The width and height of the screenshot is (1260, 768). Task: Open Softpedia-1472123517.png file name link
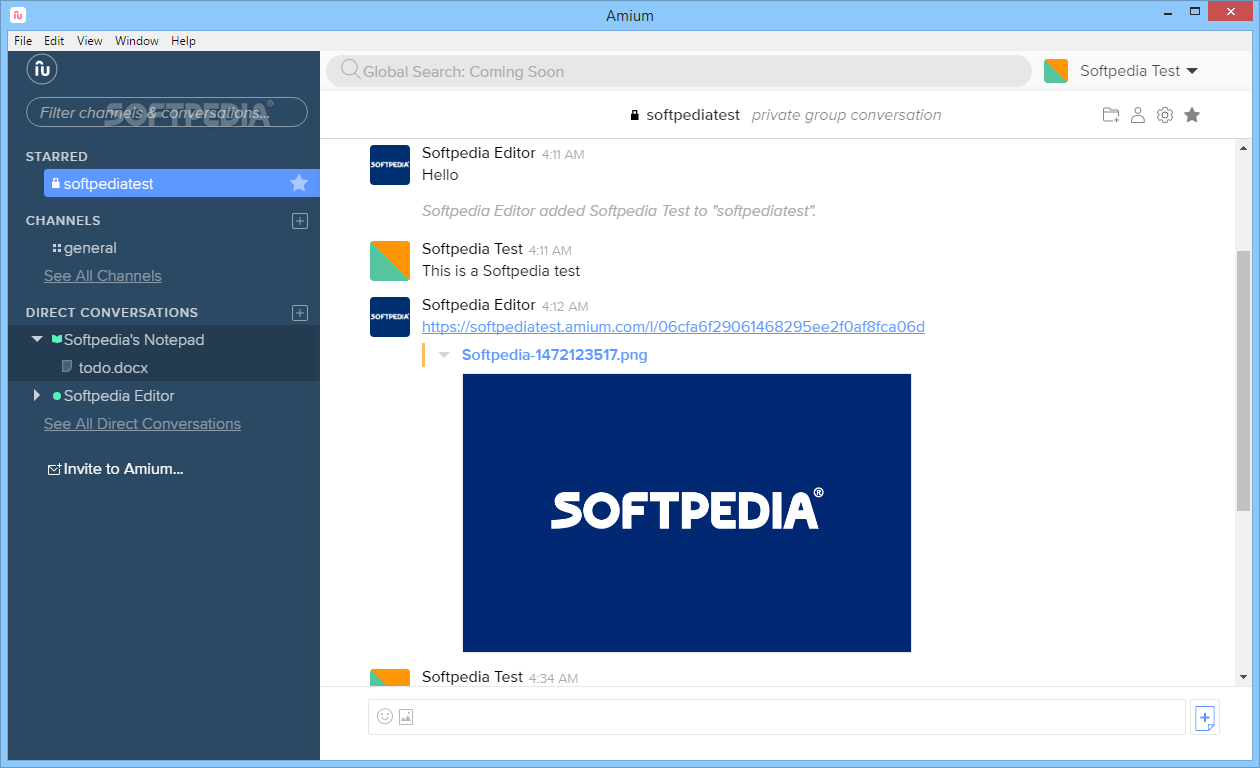[555, 355]
